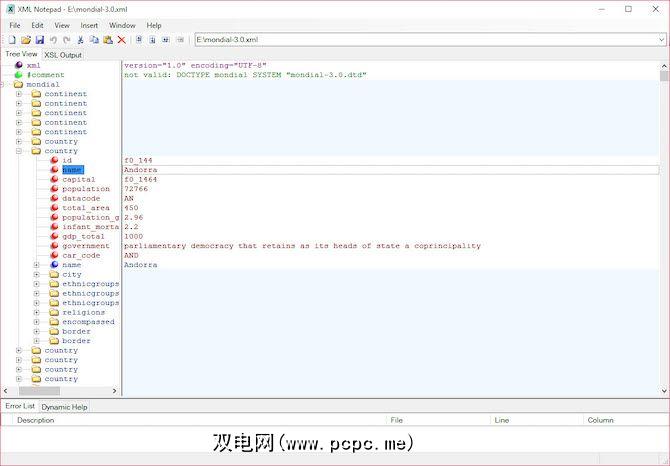Paste using the clipboard icon

(108, 40)
